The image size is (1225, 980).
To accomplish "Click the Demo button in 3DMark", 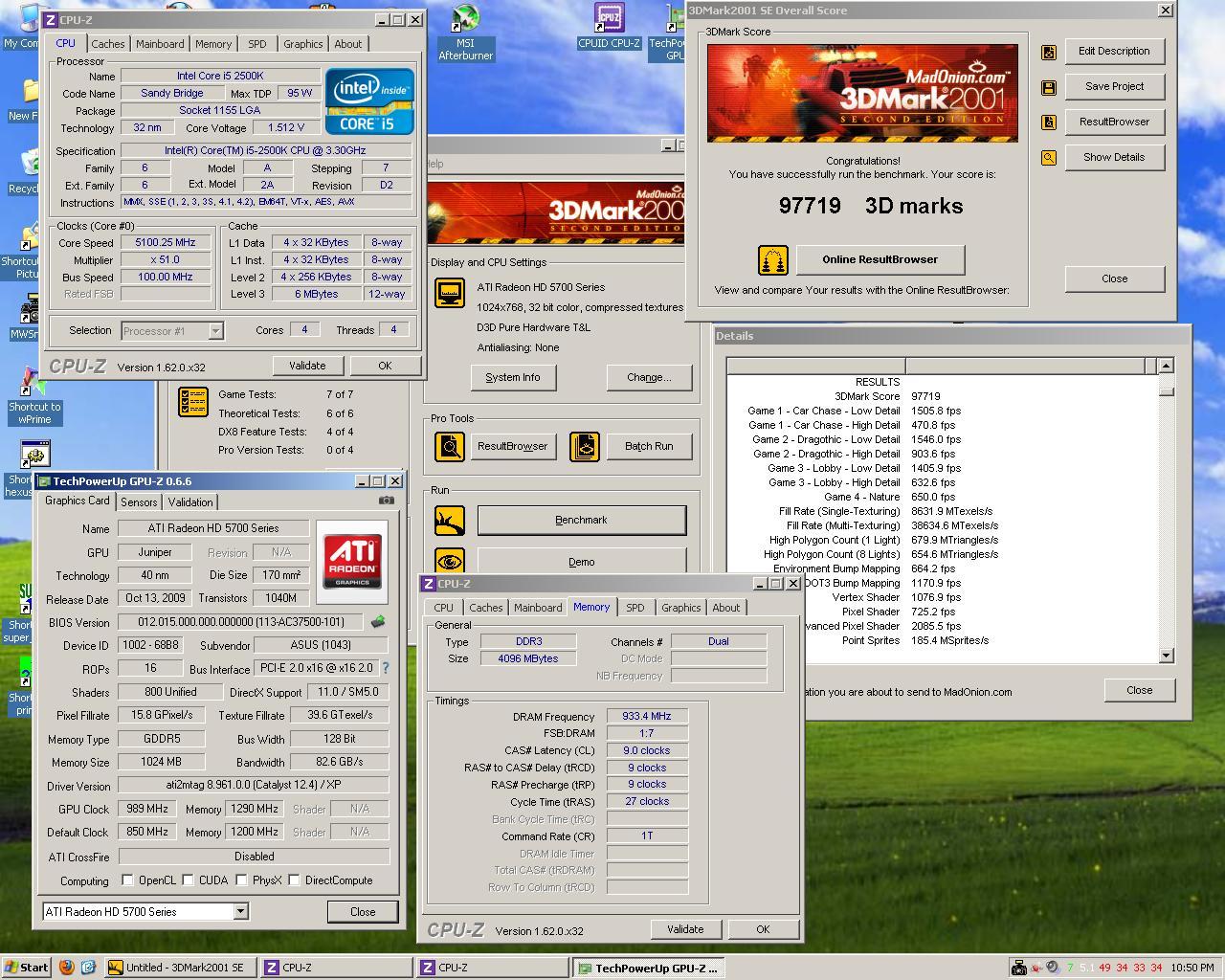I will coord(581,562).
